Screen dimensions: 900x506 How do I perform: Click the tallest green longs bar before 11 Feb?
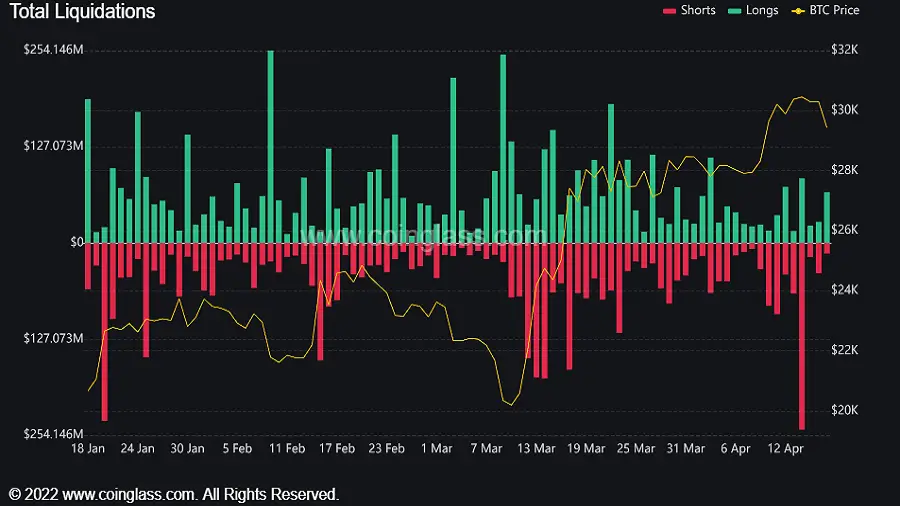pos(270,146)
